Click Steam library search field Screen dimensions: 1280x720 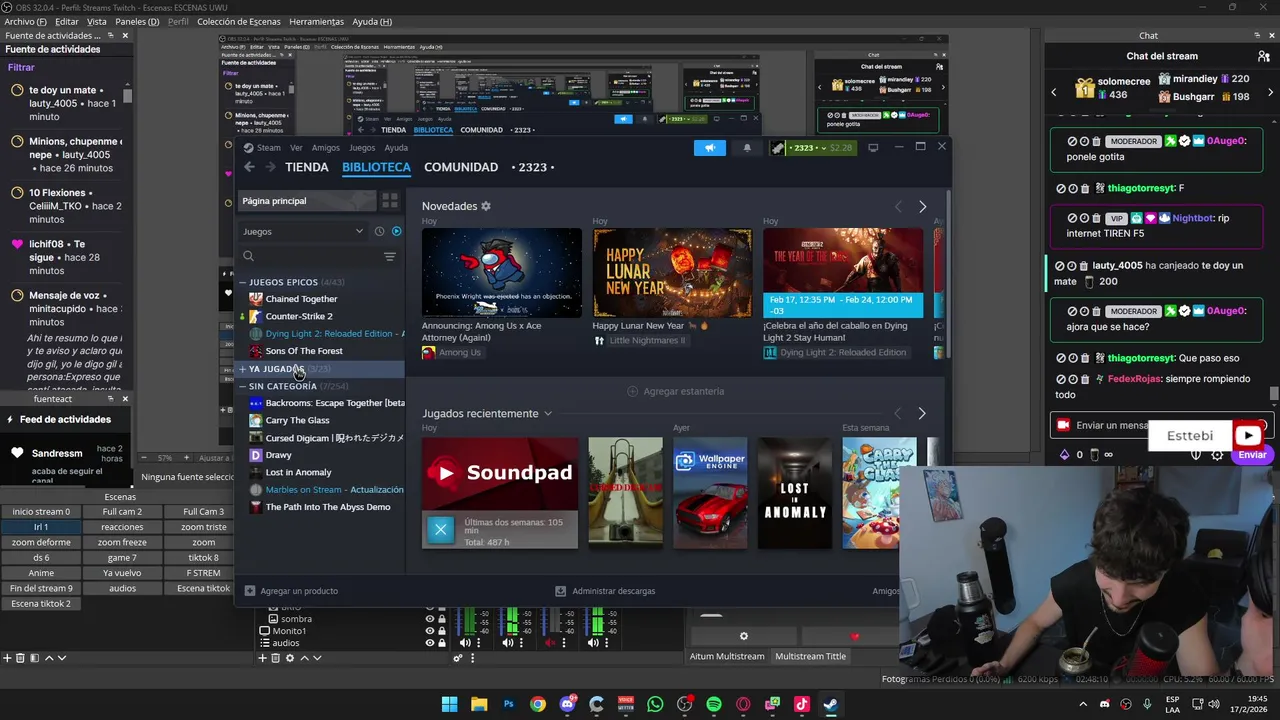pyautogui.click(x=310, y=257)
